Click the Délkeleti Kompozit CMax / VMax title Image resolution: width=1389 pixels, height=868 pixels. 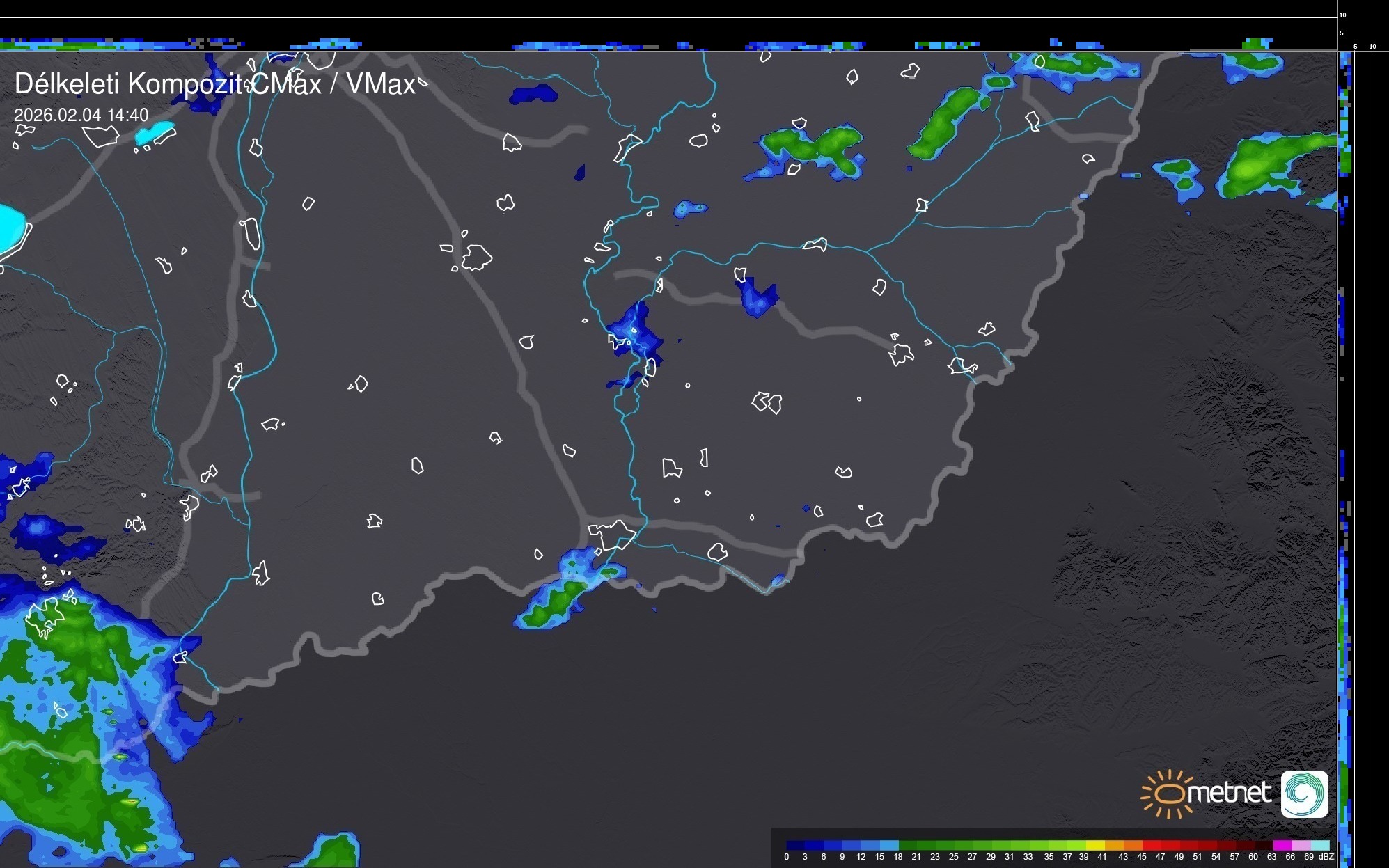click(214, 84)
